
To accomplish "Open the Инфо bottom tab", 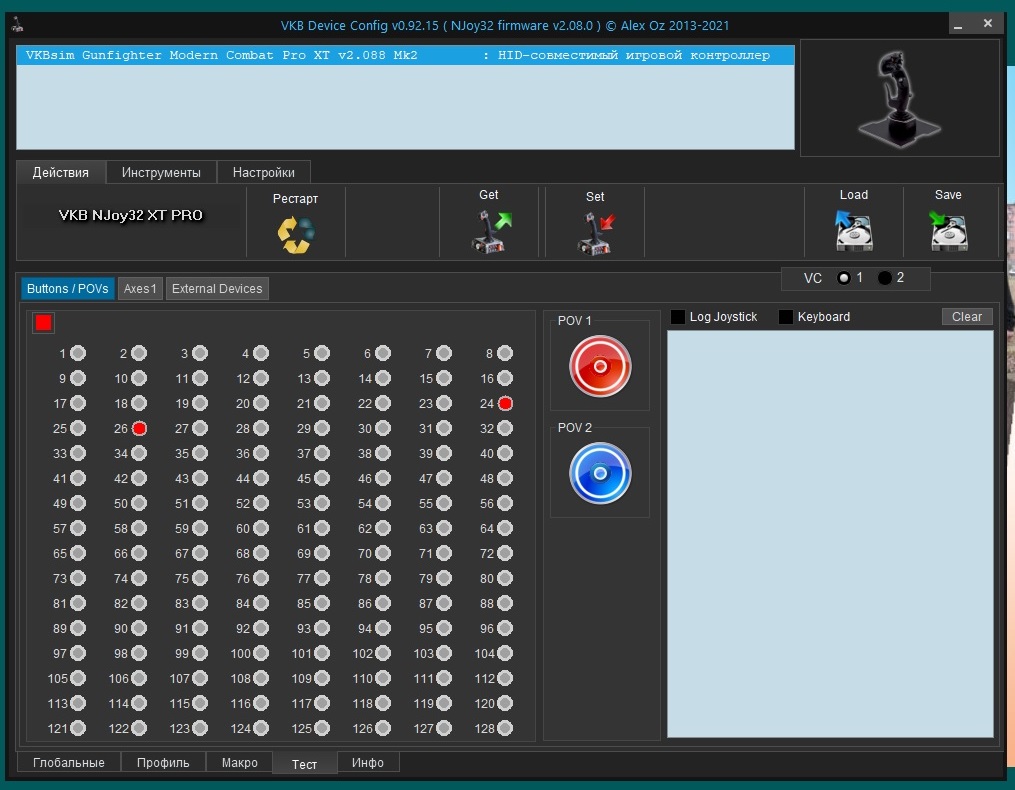I will pyautogui.click(x=368, y=763).
